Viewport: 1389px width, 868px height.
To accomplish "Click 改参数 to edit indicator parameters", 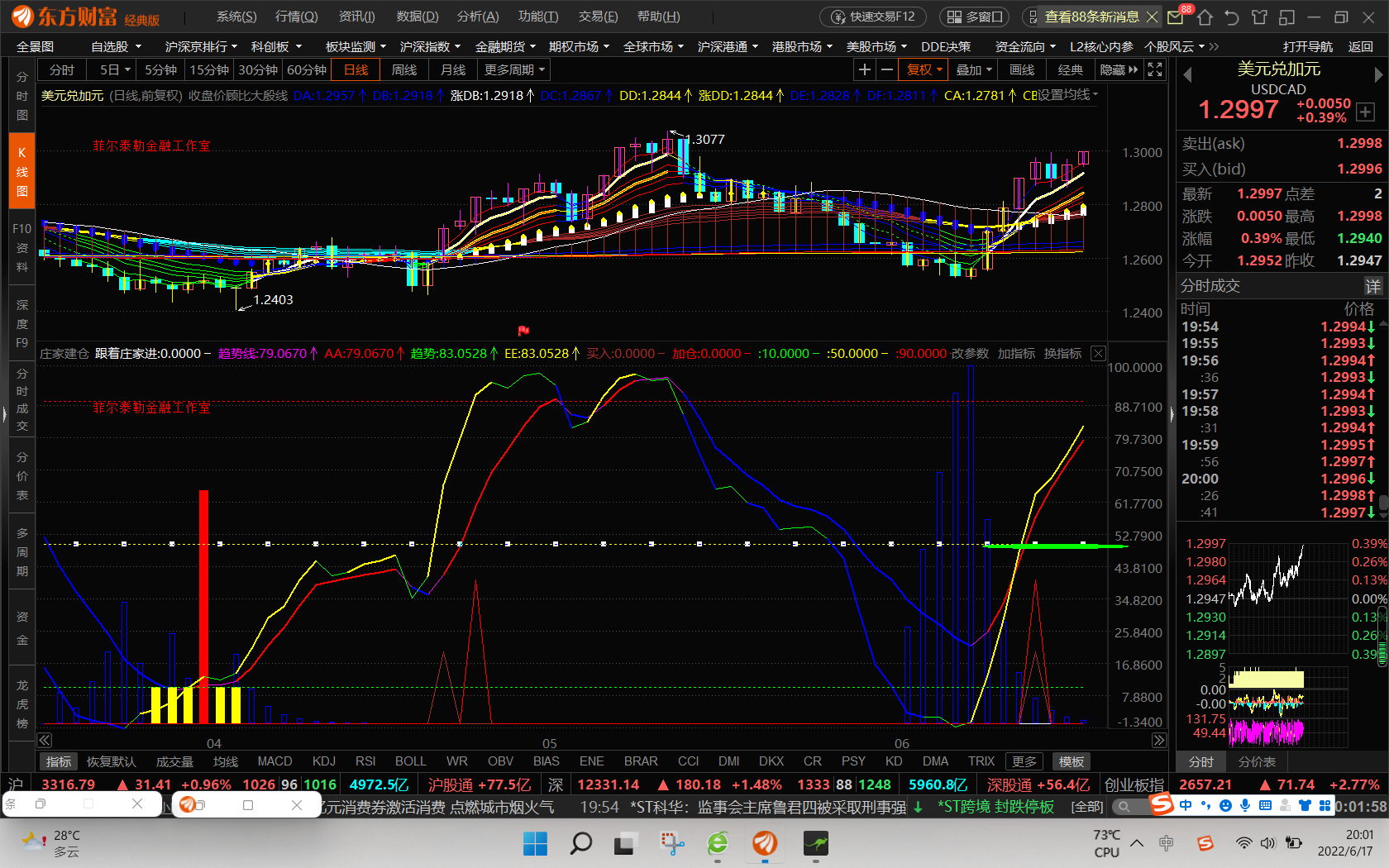I will click(x=970, y=353).
